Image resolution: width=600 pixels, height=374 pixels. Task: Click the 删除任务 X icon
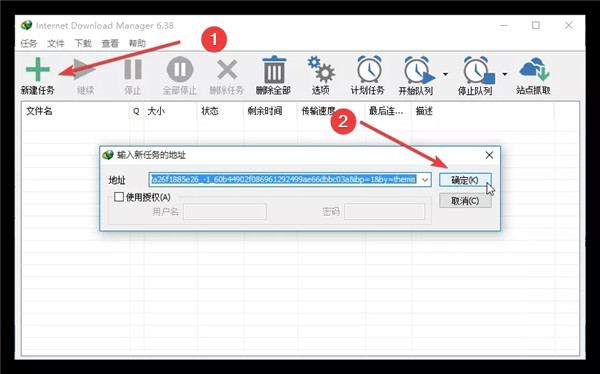[x=227, y=70]
